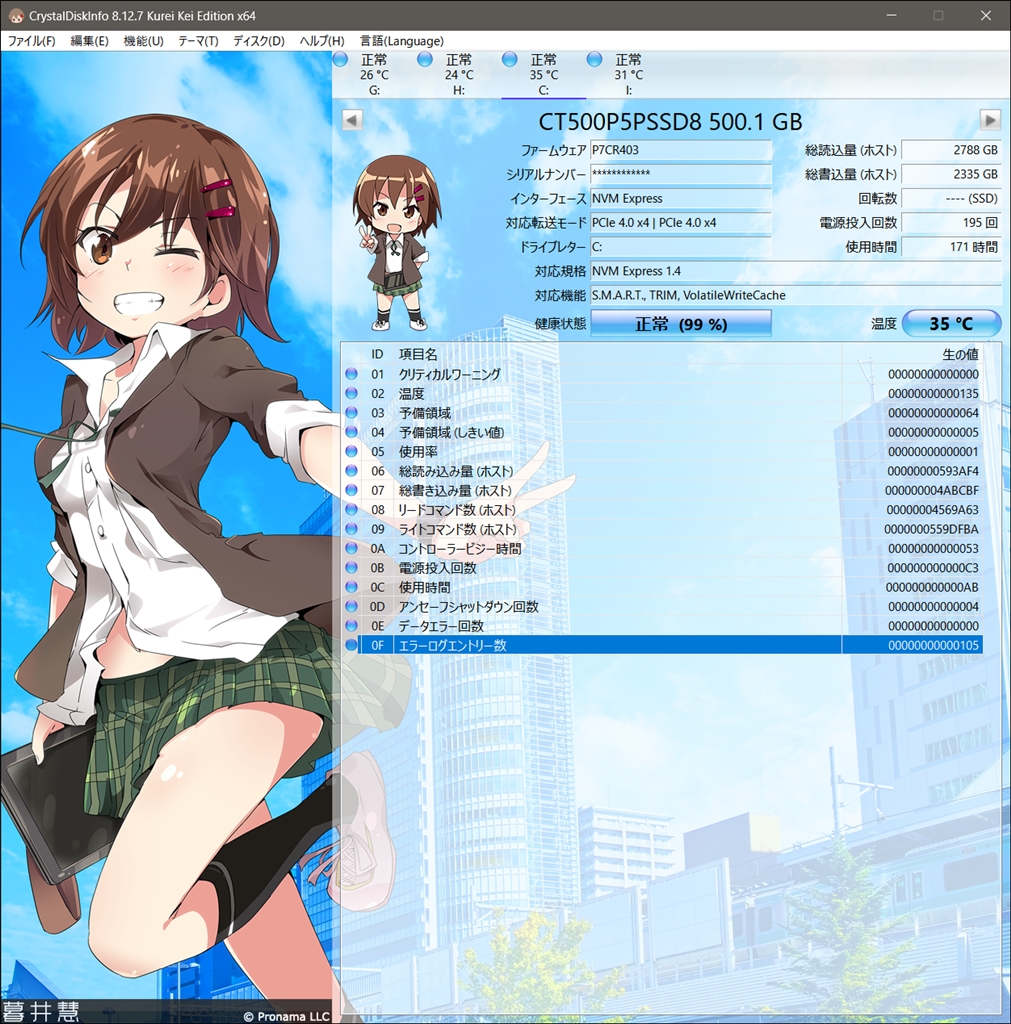Go to next disk with right arrow

click(x=990, y=120)
